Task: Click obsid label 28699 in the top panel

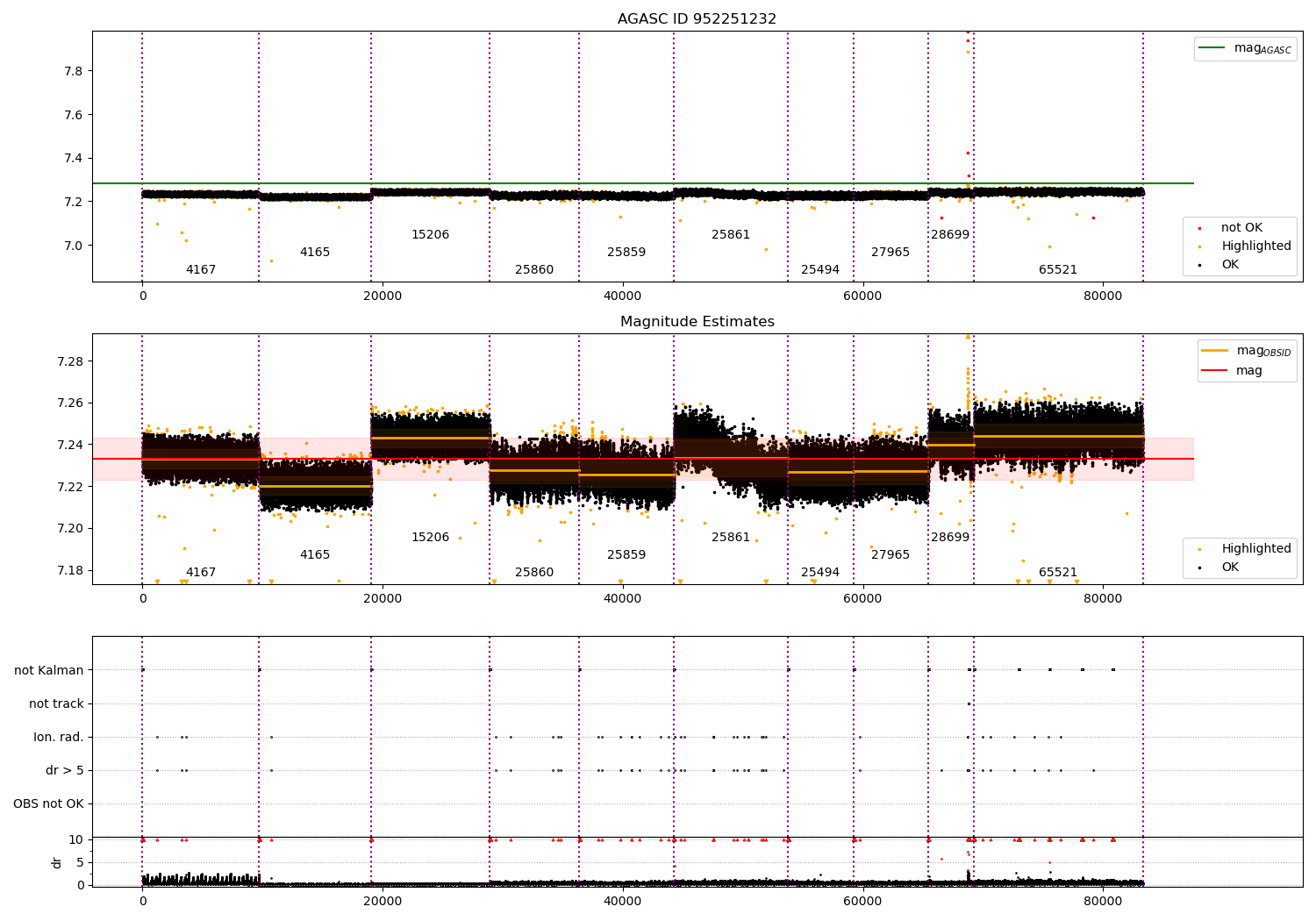Action: 950,235
